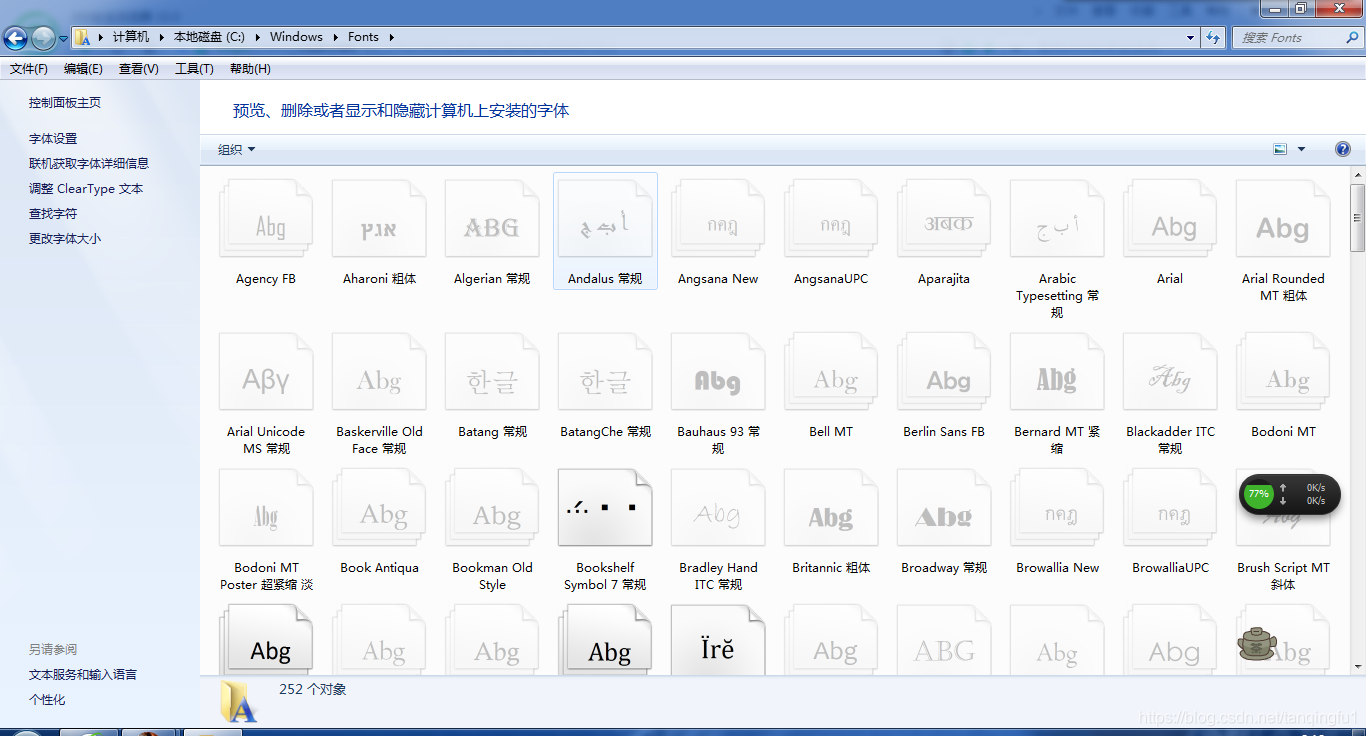1366x736 pixels.
Task: Select the AngsanaUPC font icon
Action: (x=831, y=220)
